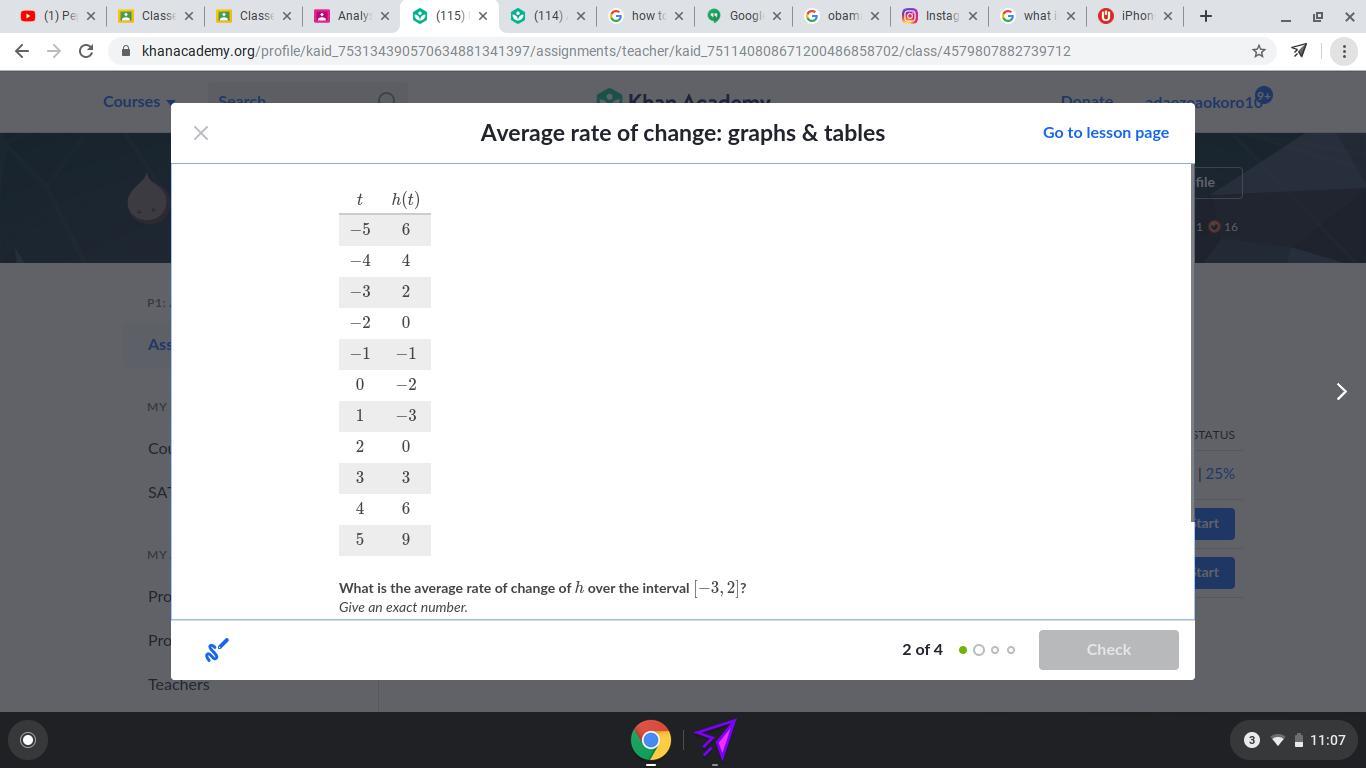Click Go to lesson page link

(x=1106, y=133)
